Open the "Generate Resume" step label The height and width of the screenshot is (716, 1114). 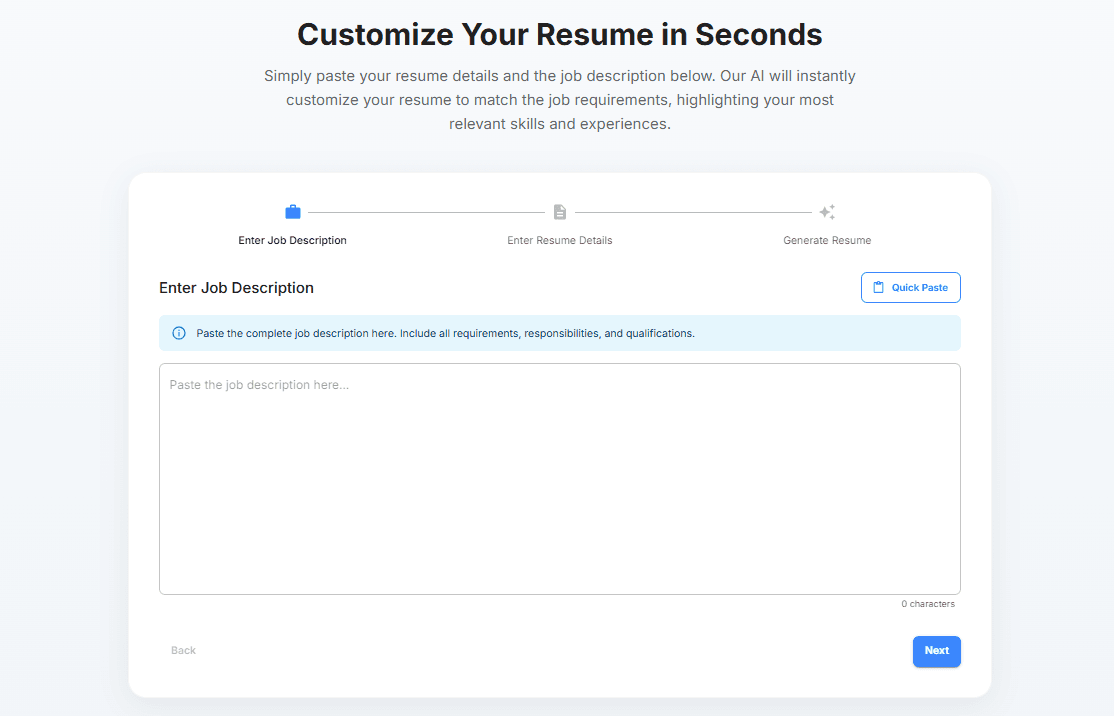[x=827, y=241]
